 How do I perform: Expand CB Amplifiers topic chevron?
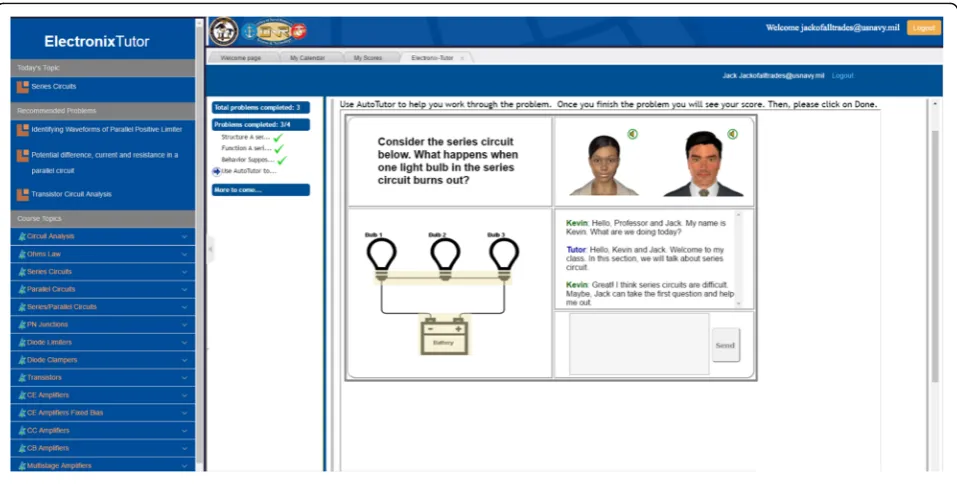click(184, 449)
